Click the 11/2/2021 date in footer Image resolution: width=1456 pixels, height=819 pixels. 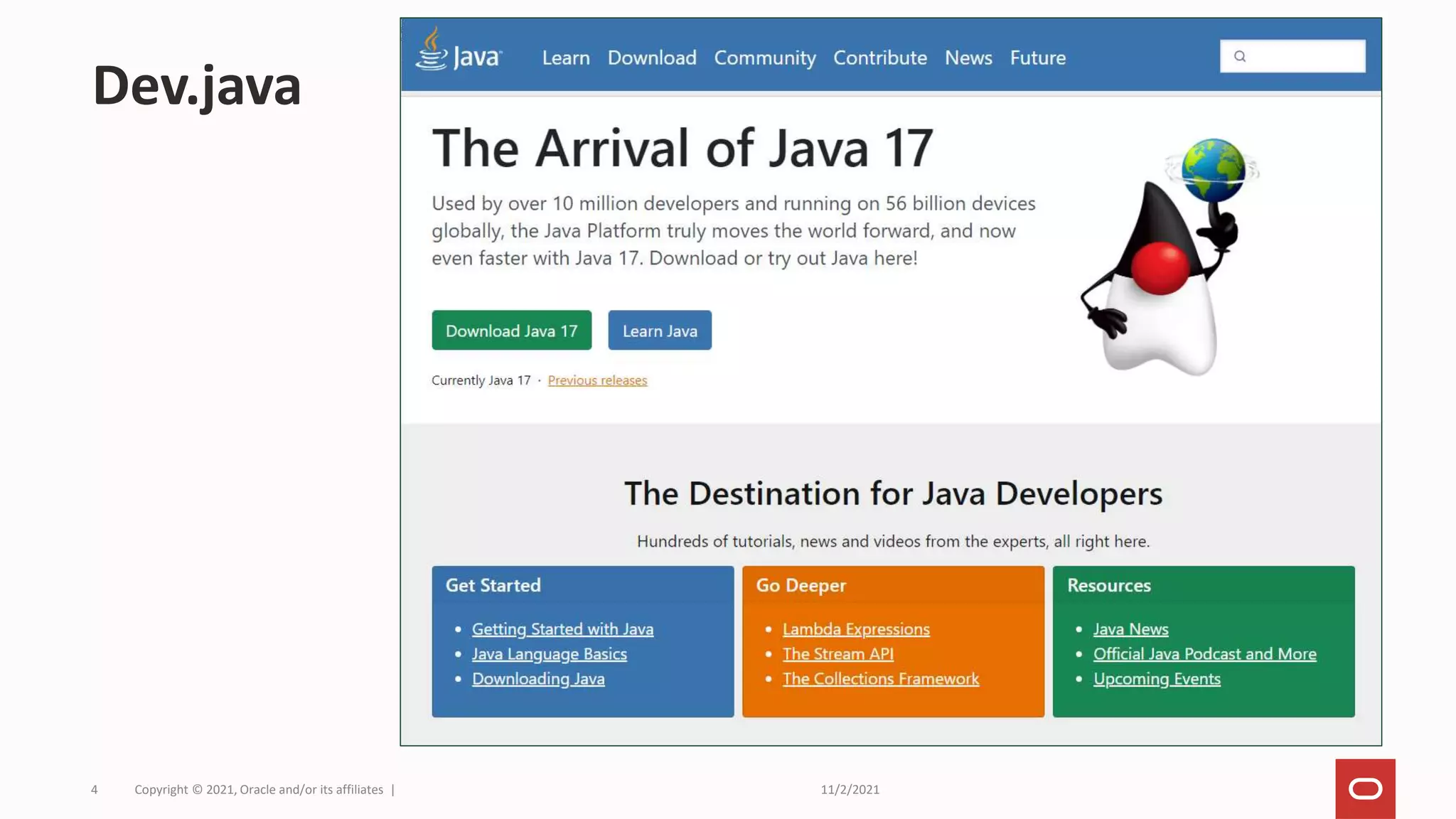tap(850, 789)
